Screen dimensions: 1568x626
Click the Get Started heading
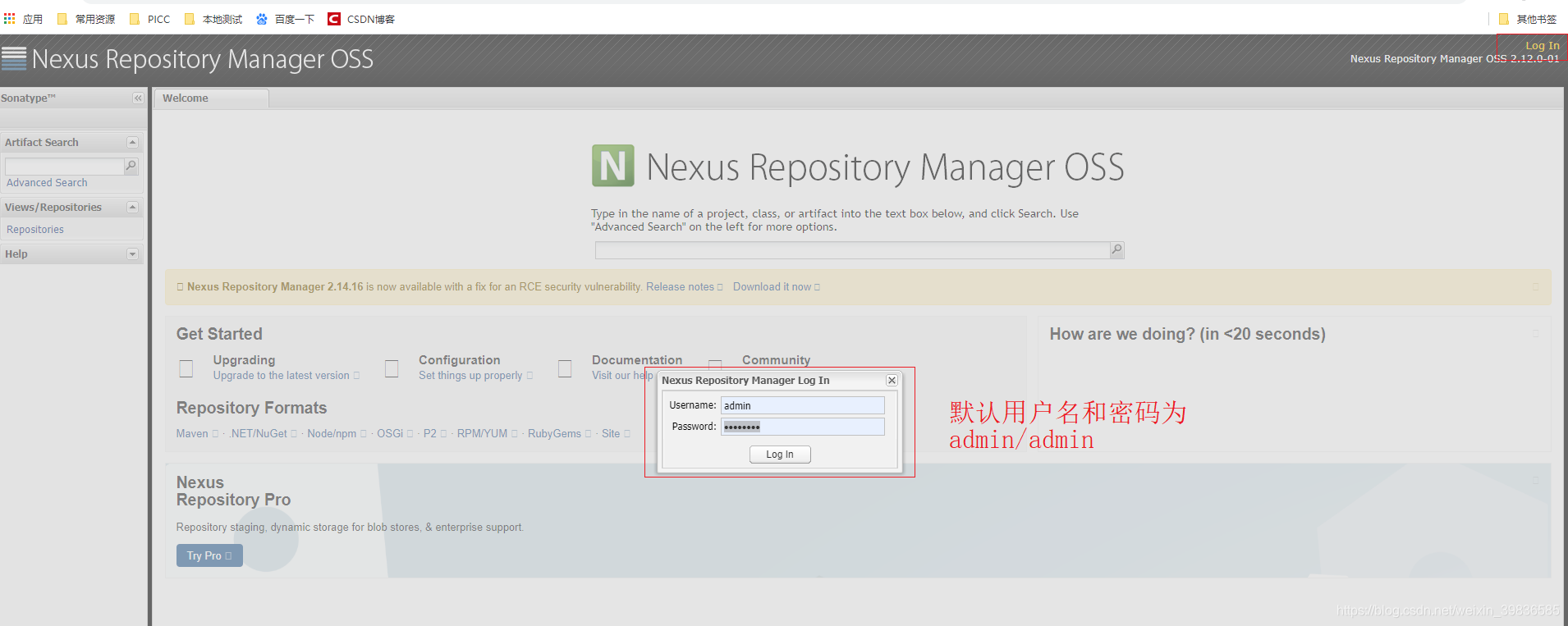coord(219,334)
